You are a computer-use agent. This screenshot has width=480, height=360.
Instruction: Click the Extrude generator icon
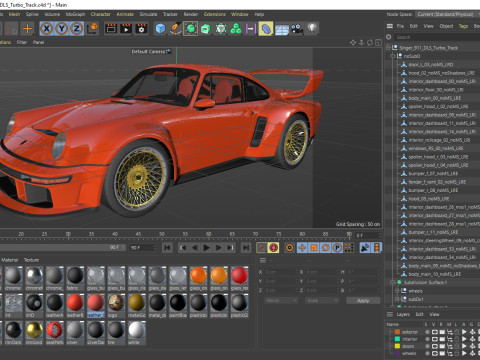206,29
